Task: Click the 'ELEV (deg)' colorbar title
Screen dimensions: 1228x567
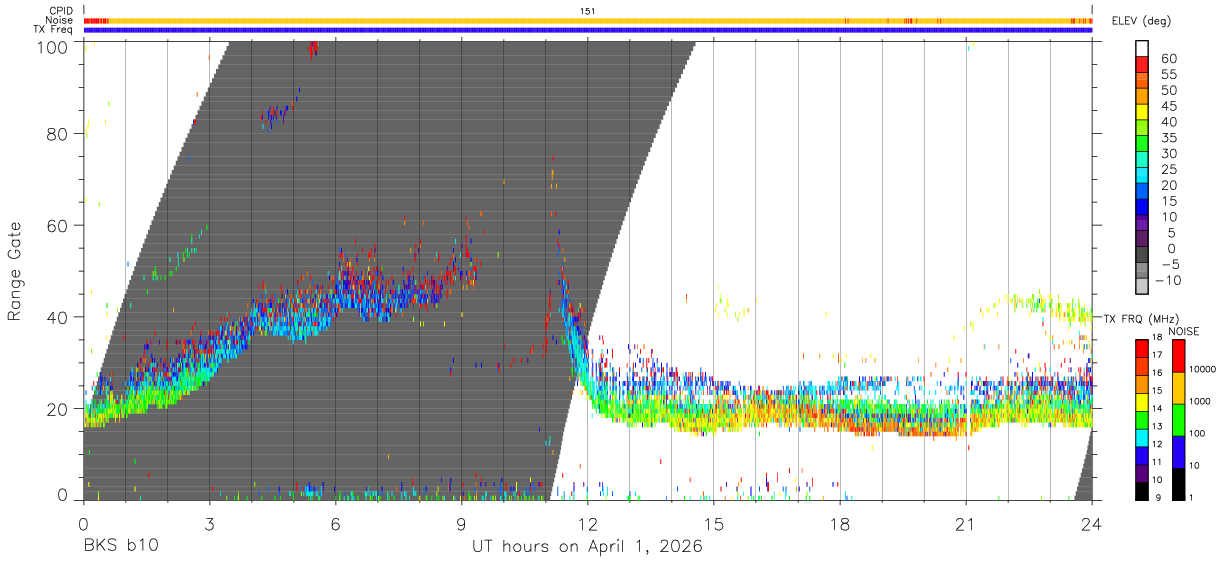Action: click(1141, 21)
